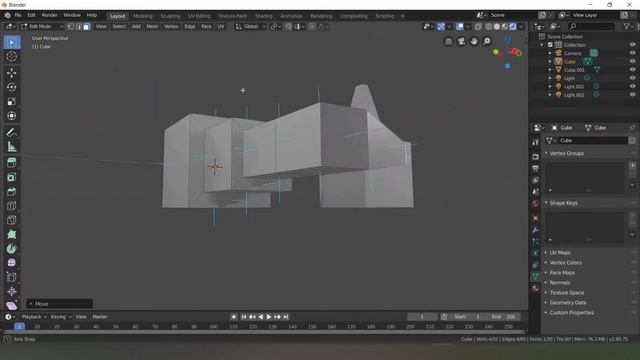Select the Cube object in outliner
The width and height of the screenshot is (640, 360).
point(569,62)
